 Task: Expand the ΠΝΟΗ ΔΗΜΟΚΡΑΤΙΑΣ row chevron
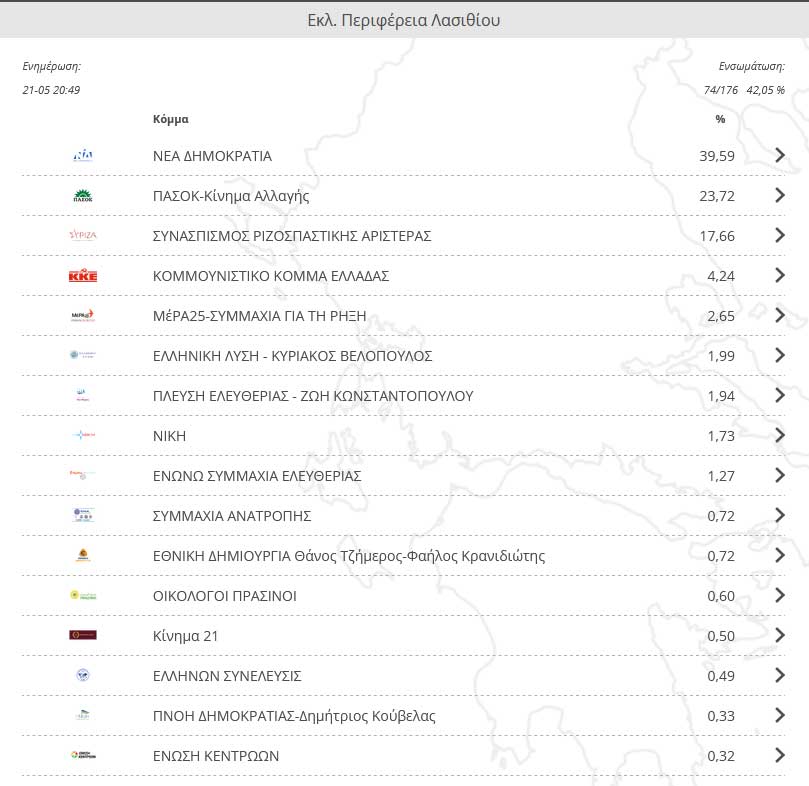click(x=780, y=715)
